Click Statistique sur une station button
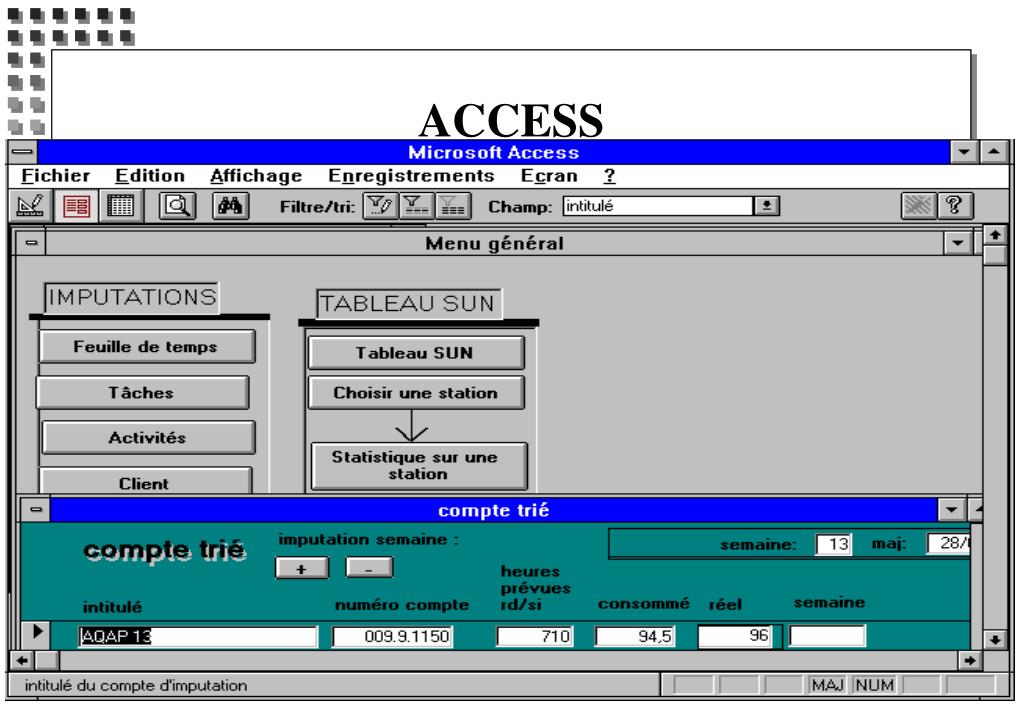The width and height of the screenshot is (1023, 708). (x=419, y=465)
